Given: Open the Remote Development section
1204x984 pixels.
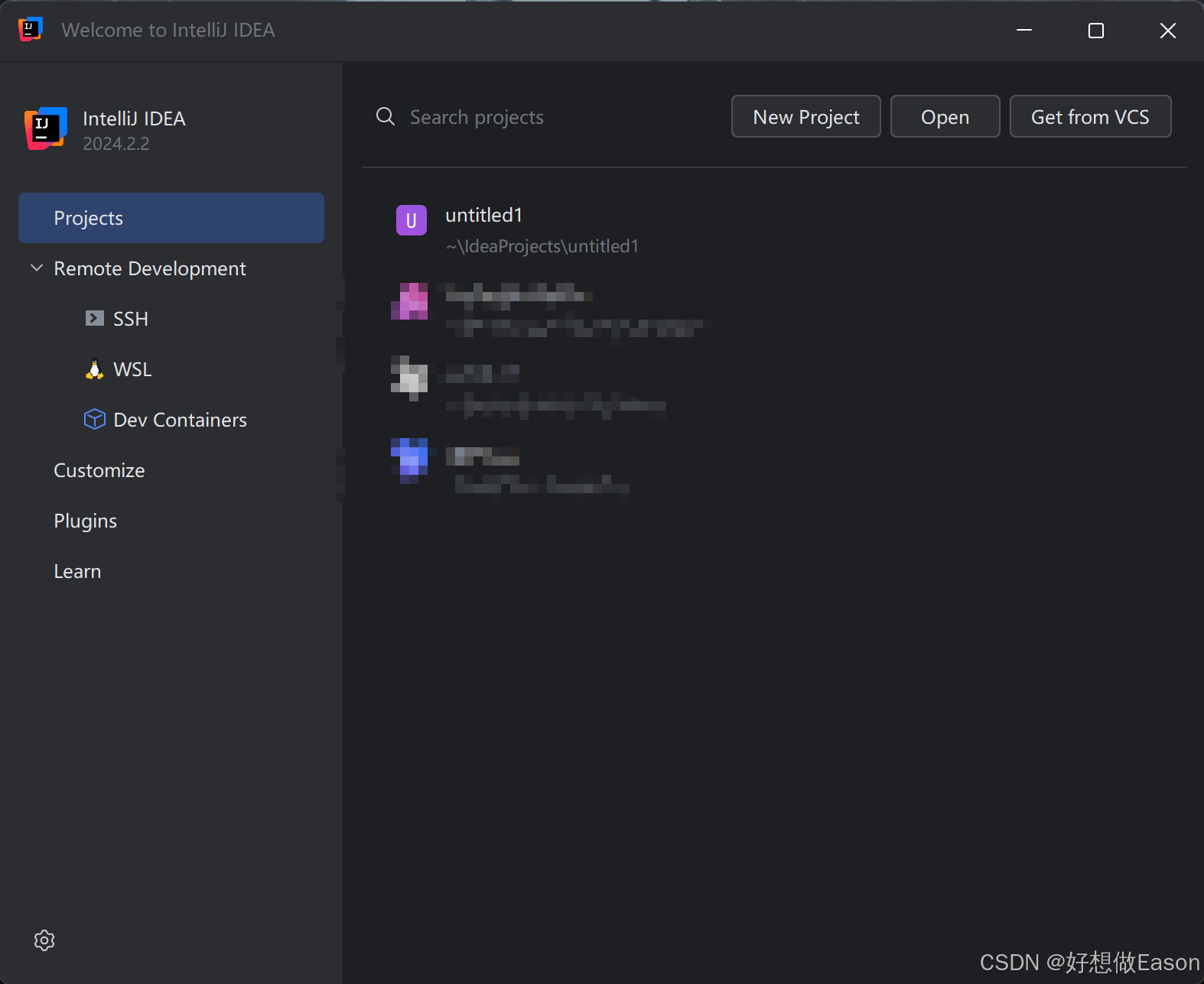Looking at the screenshot, I should point(150,268).
